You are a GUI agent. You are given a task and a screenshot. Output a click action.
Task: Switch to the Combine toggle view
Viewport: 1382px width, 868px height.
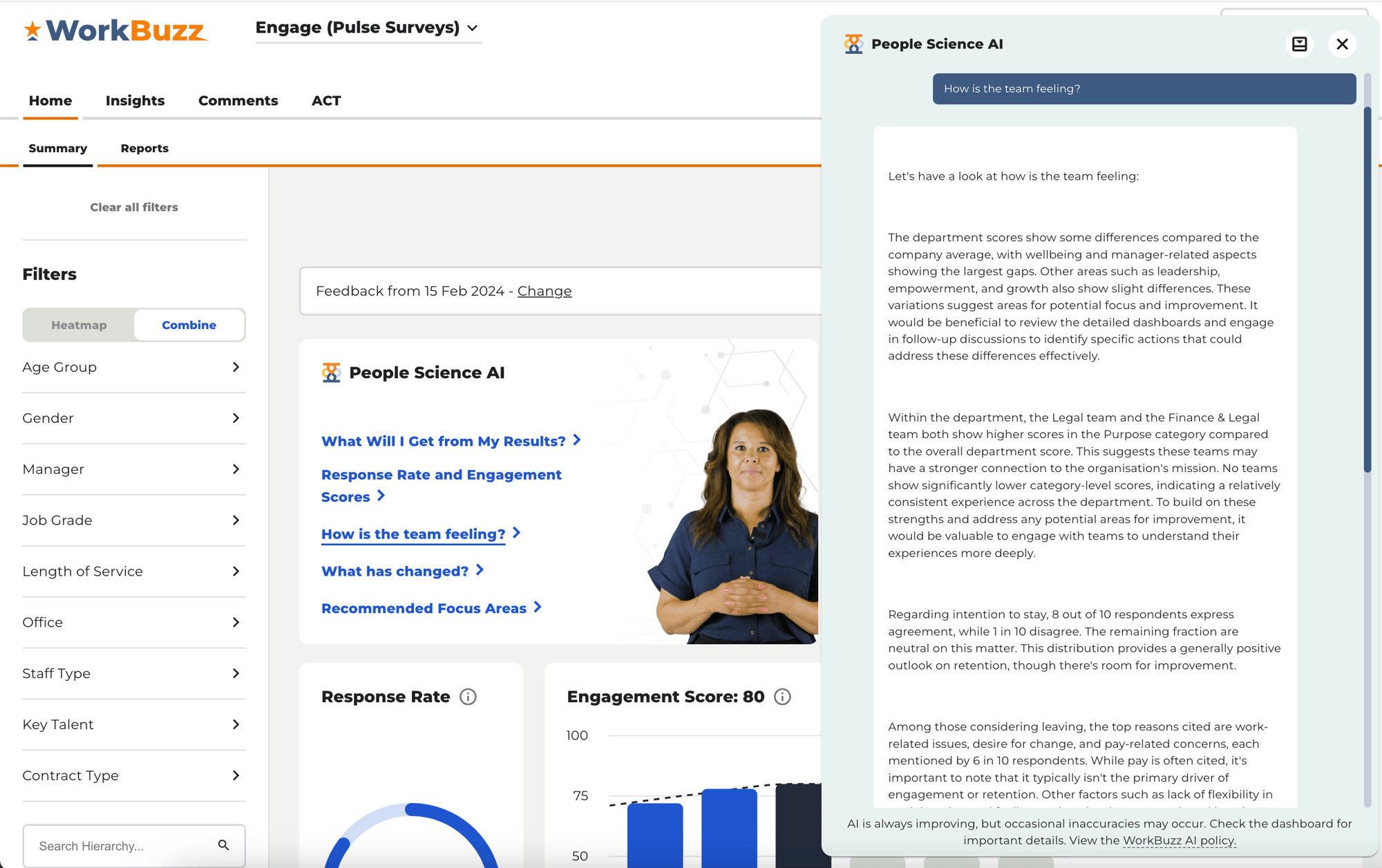click(x=190, y=325)
